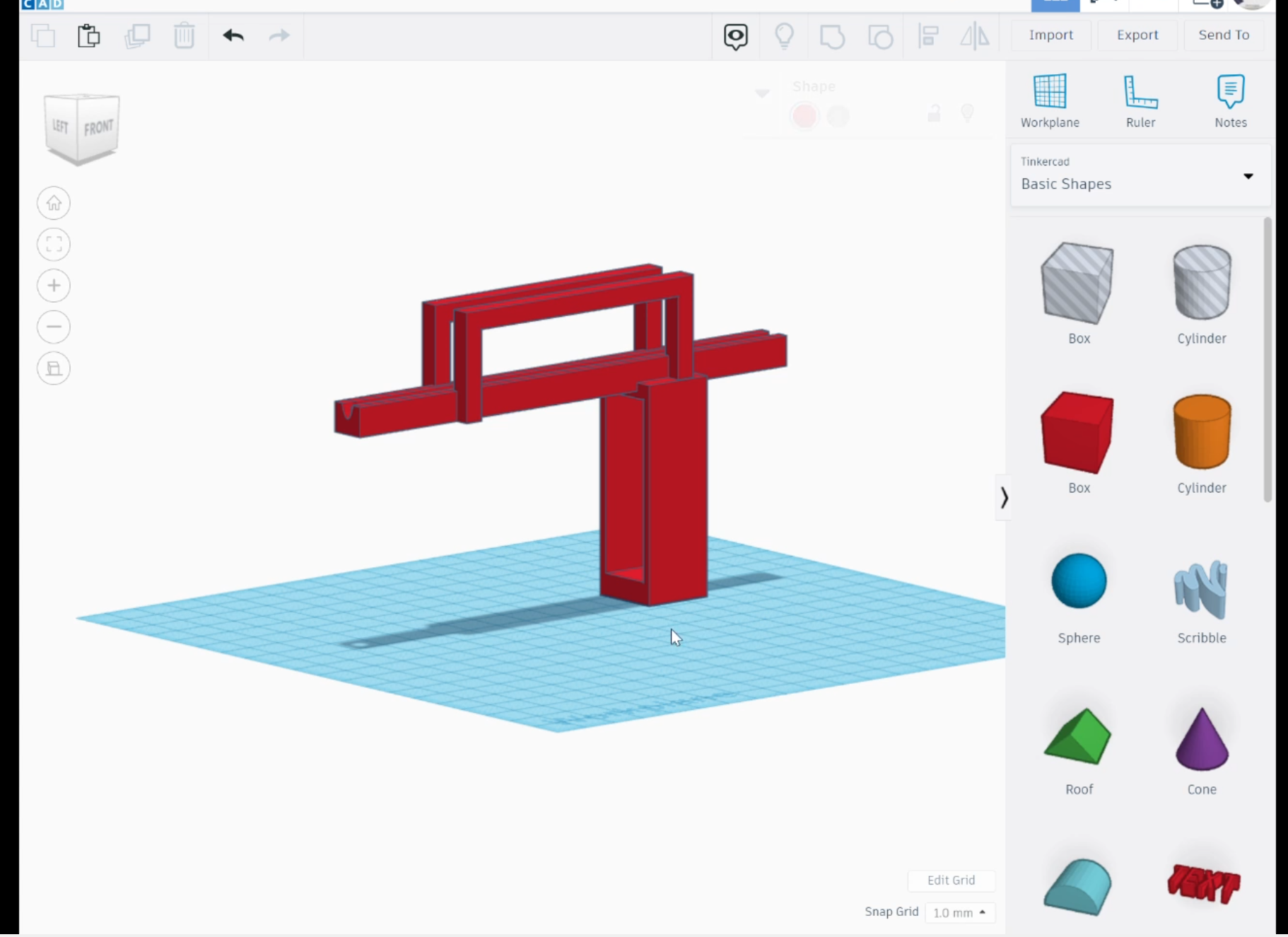Collapse the shapes panel with the chevron
The width and height of the screenshot is (1288, 937).
1003,498
